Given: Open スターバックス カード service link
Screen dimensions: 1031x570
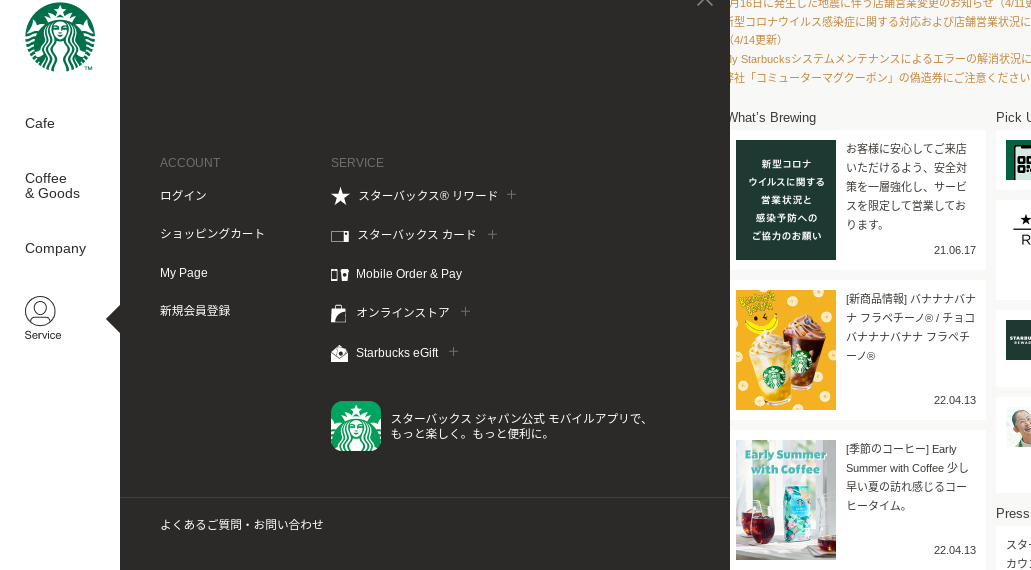Looking at the screenshot, I should (x=417, y=235).
